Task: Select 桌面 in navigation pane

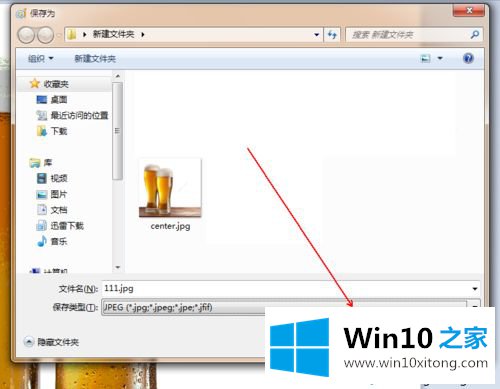Action: (59, 100)
